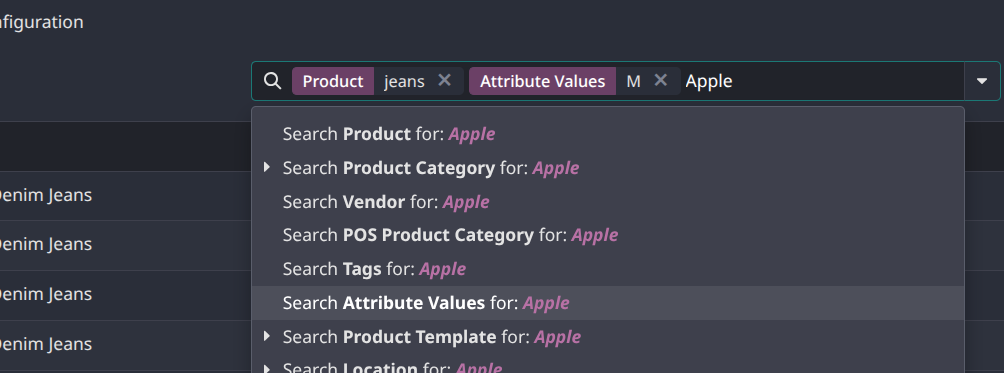Expand the Product Category search suggestion
1004x373 pixels.
click(267, 168)
